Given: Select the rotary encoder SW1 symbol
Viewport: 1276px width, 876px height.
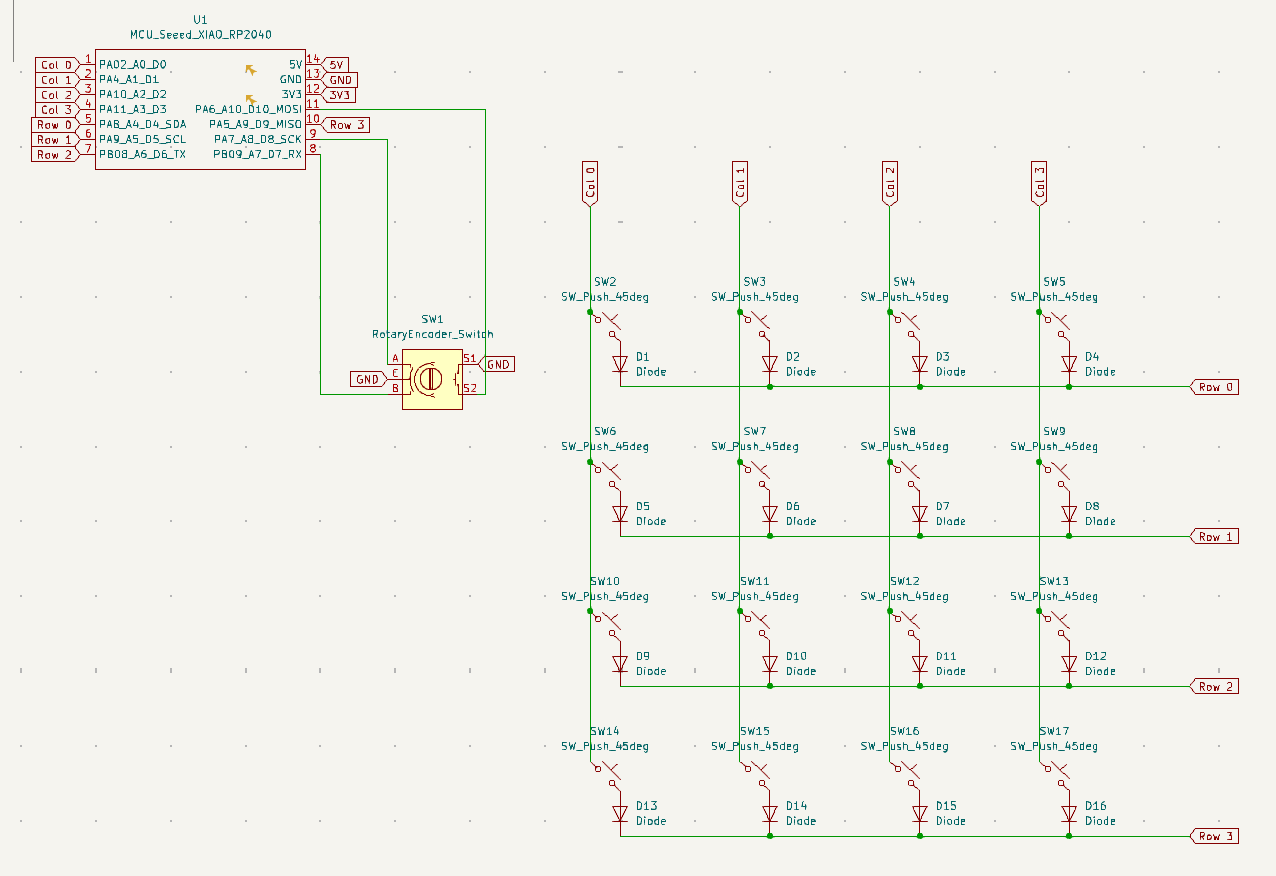Looking at the screenshot, I should coord(432,379).
